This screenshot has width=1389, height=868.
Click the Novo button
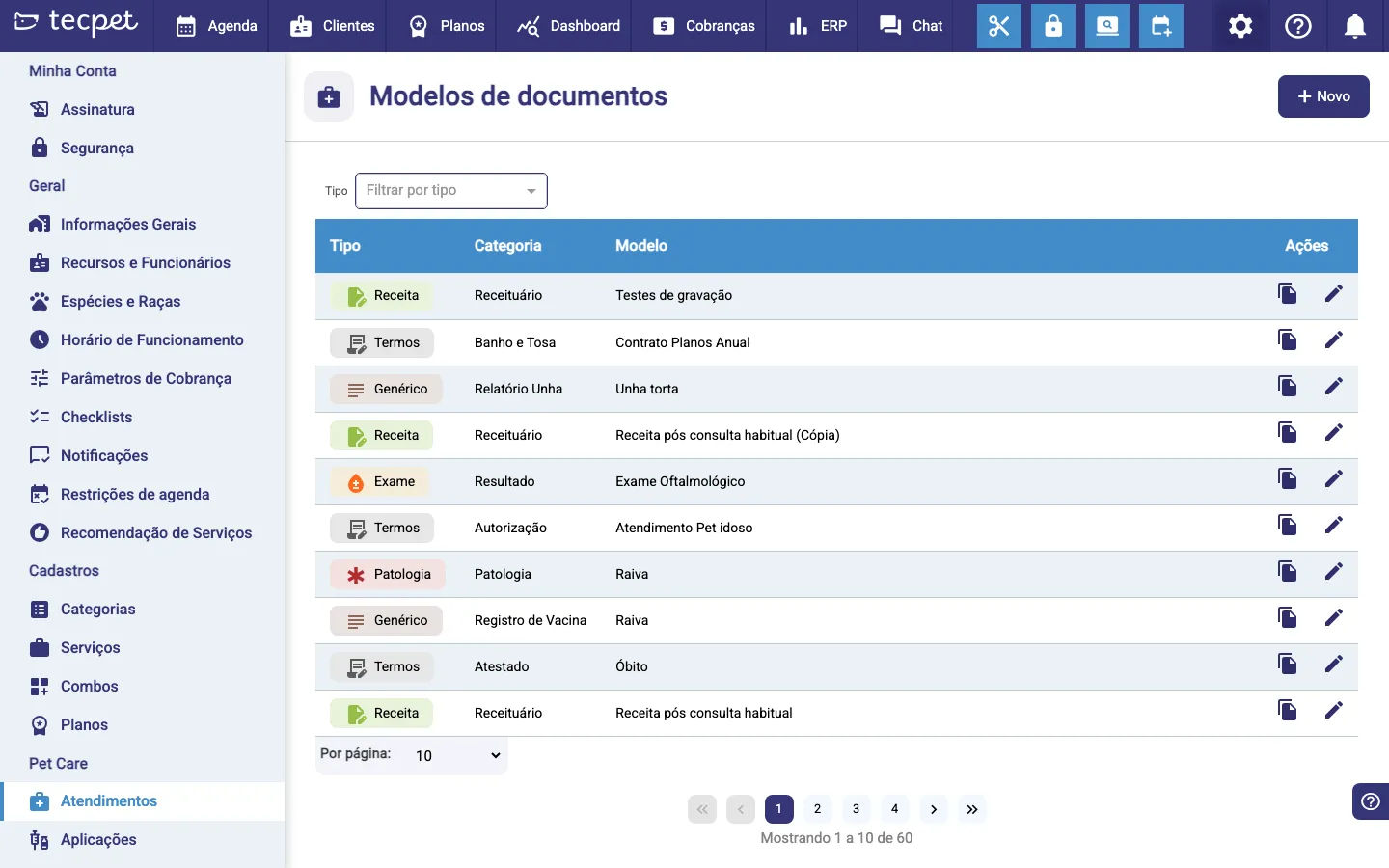point(1323,96)
